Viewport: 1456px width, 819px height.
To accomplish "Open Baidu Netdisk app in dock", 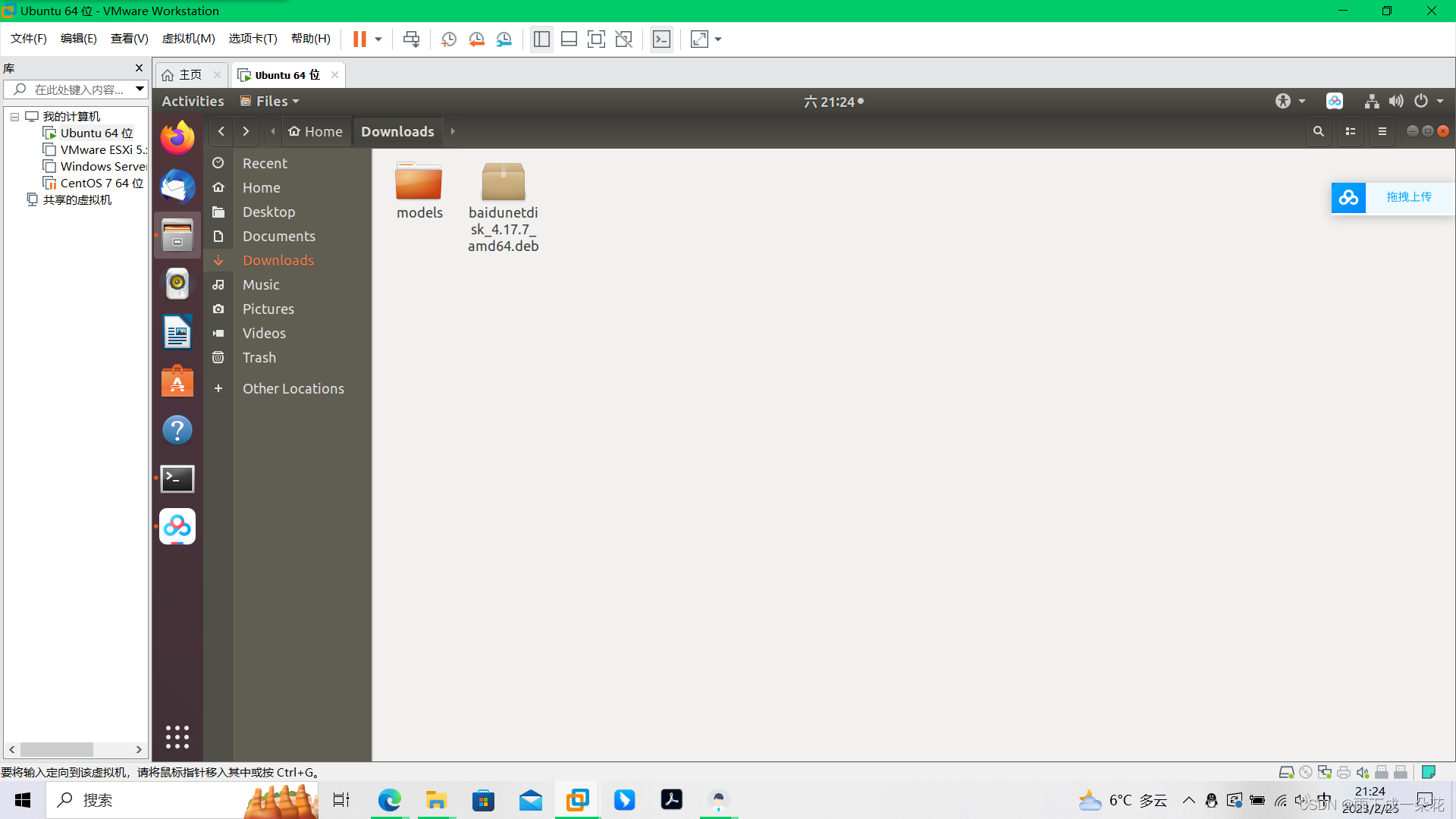I will coord(177,526).
